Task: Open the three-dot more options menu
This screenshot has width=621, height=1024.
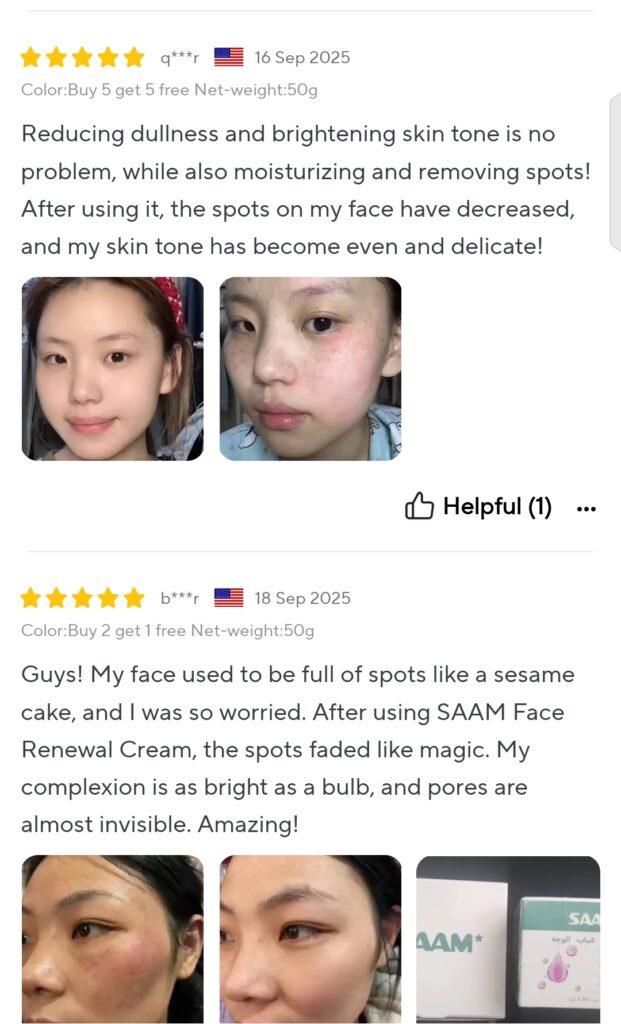Action: pos(586,509)
